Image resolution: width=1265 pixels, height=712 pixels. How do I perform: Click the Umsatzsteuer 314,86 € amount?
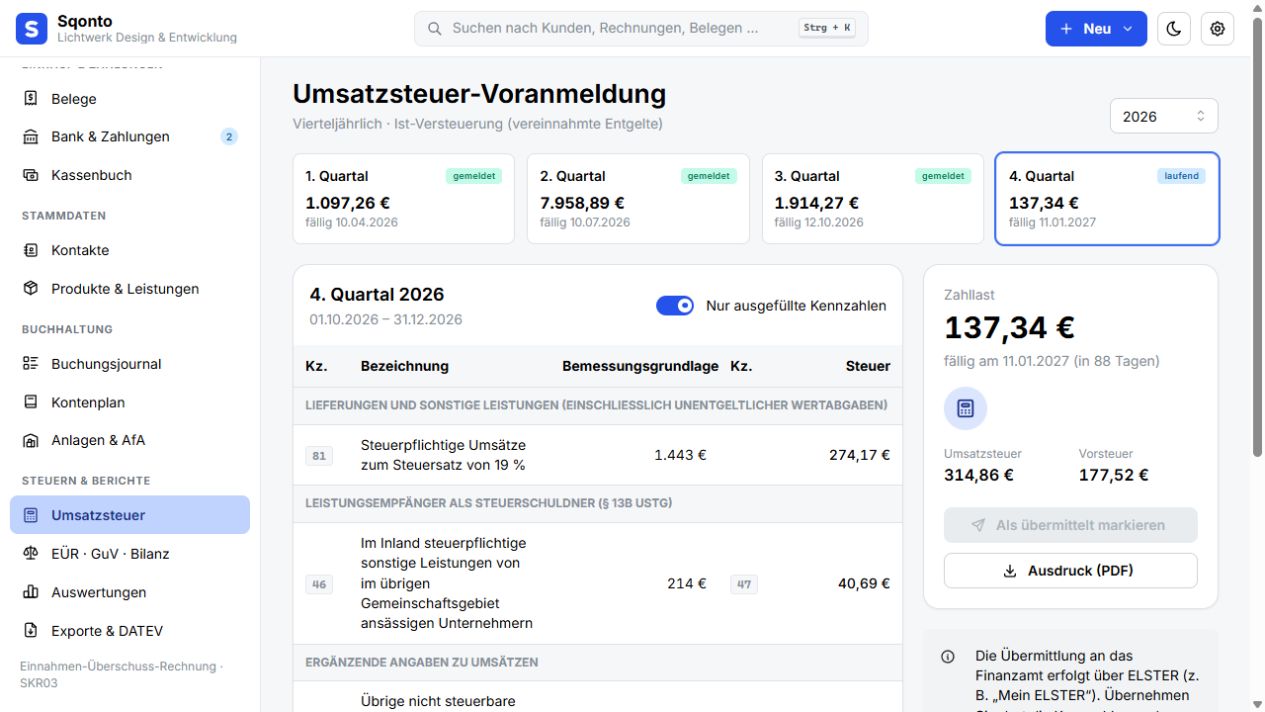click(x=979, y=475)
